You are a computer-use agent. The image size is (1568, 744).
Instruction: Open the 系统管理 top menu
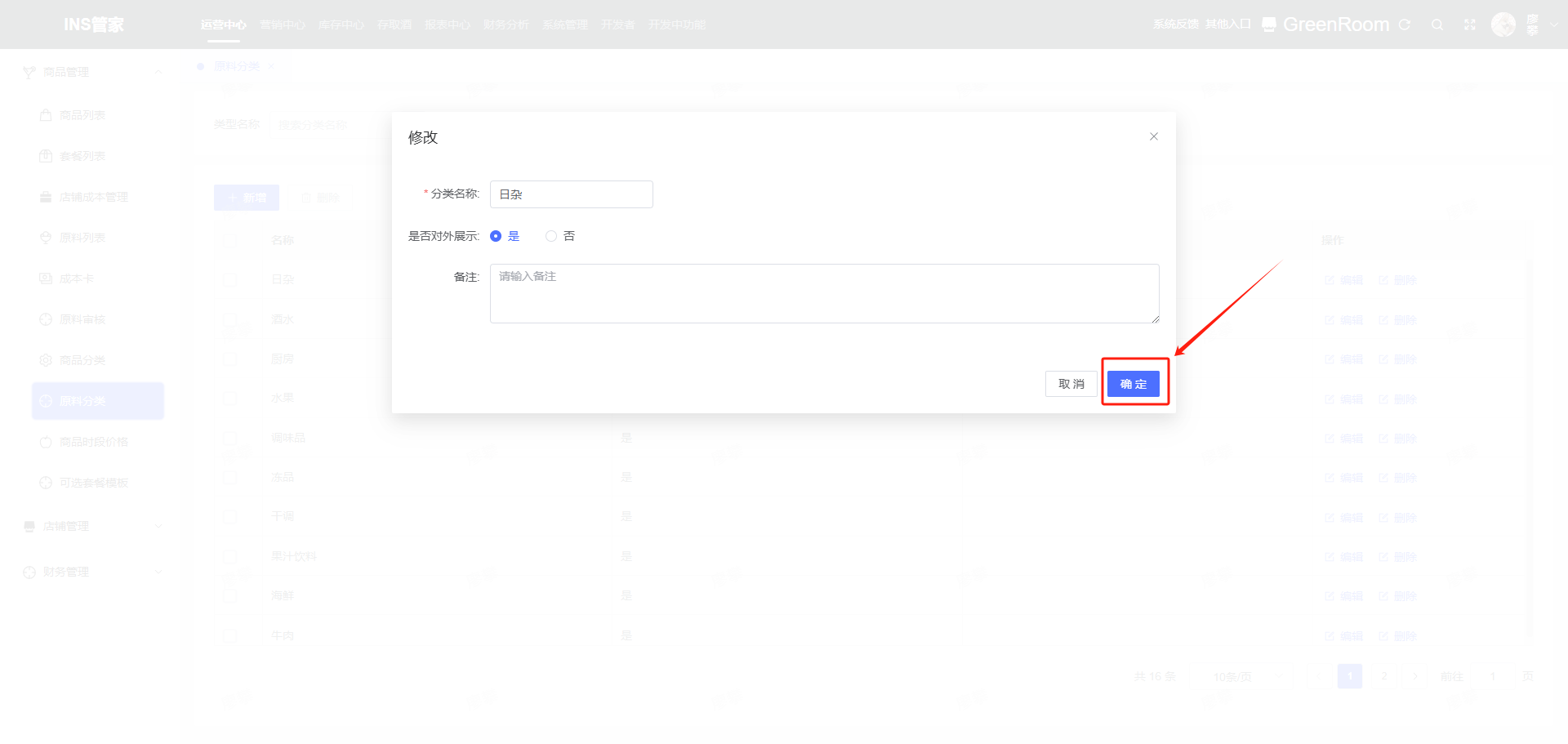(x=565, y=25)
